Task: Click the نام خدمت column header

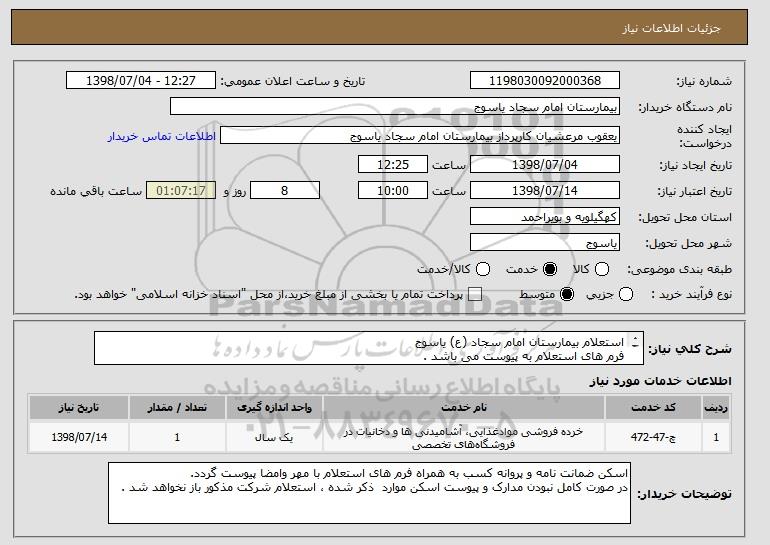Action: tap(464, 408)
